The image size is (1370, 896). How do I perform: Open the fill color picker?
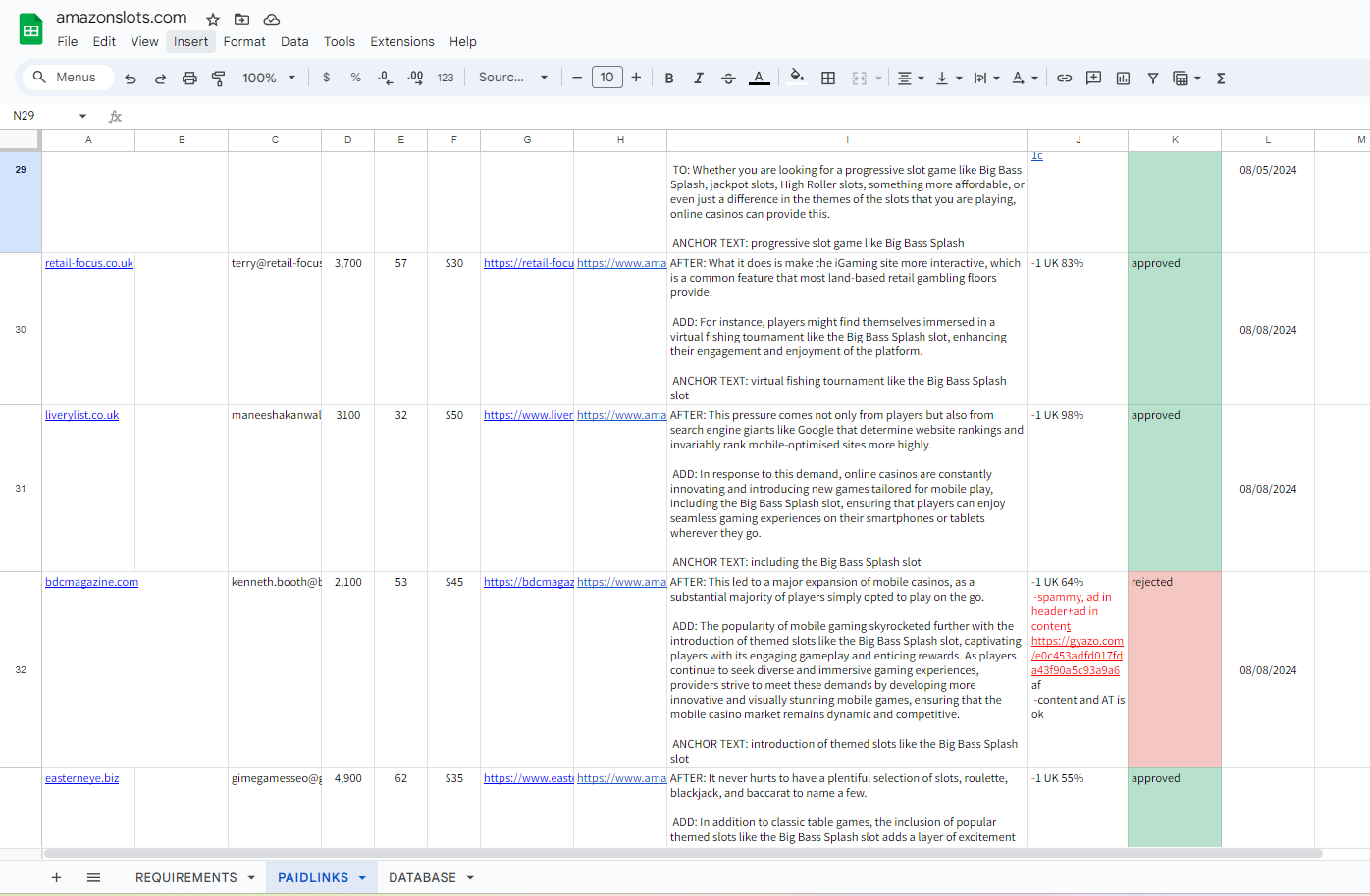coord(797,78)
